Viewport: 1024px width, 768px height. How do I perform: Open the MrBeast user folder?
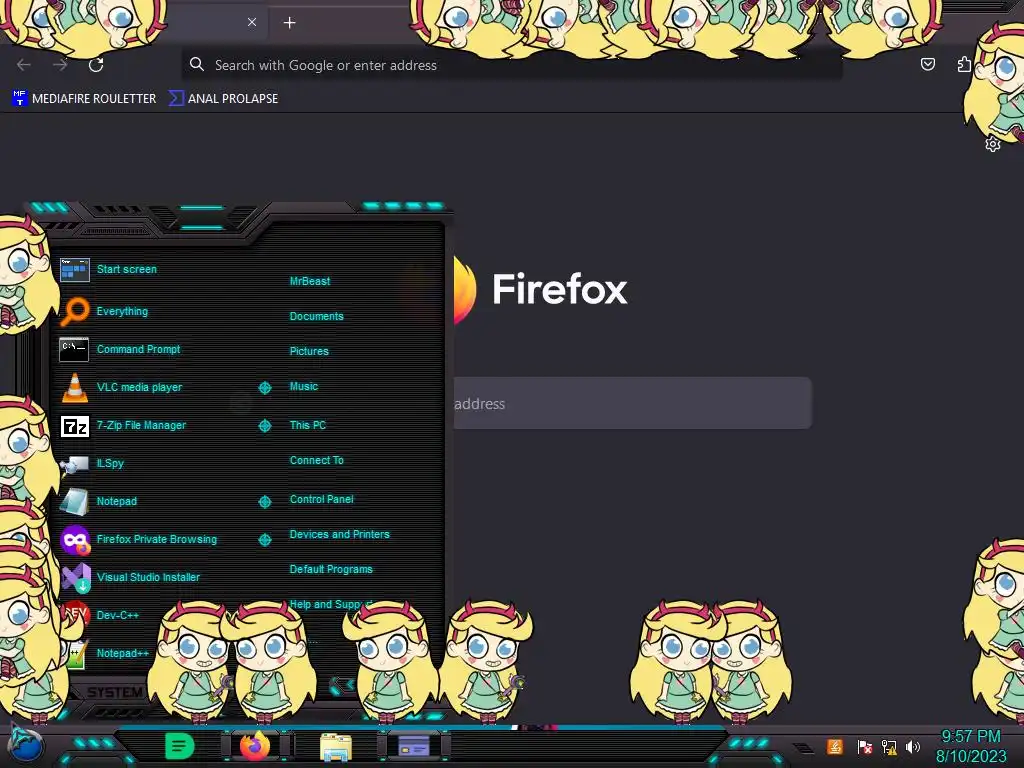point(310,281)
